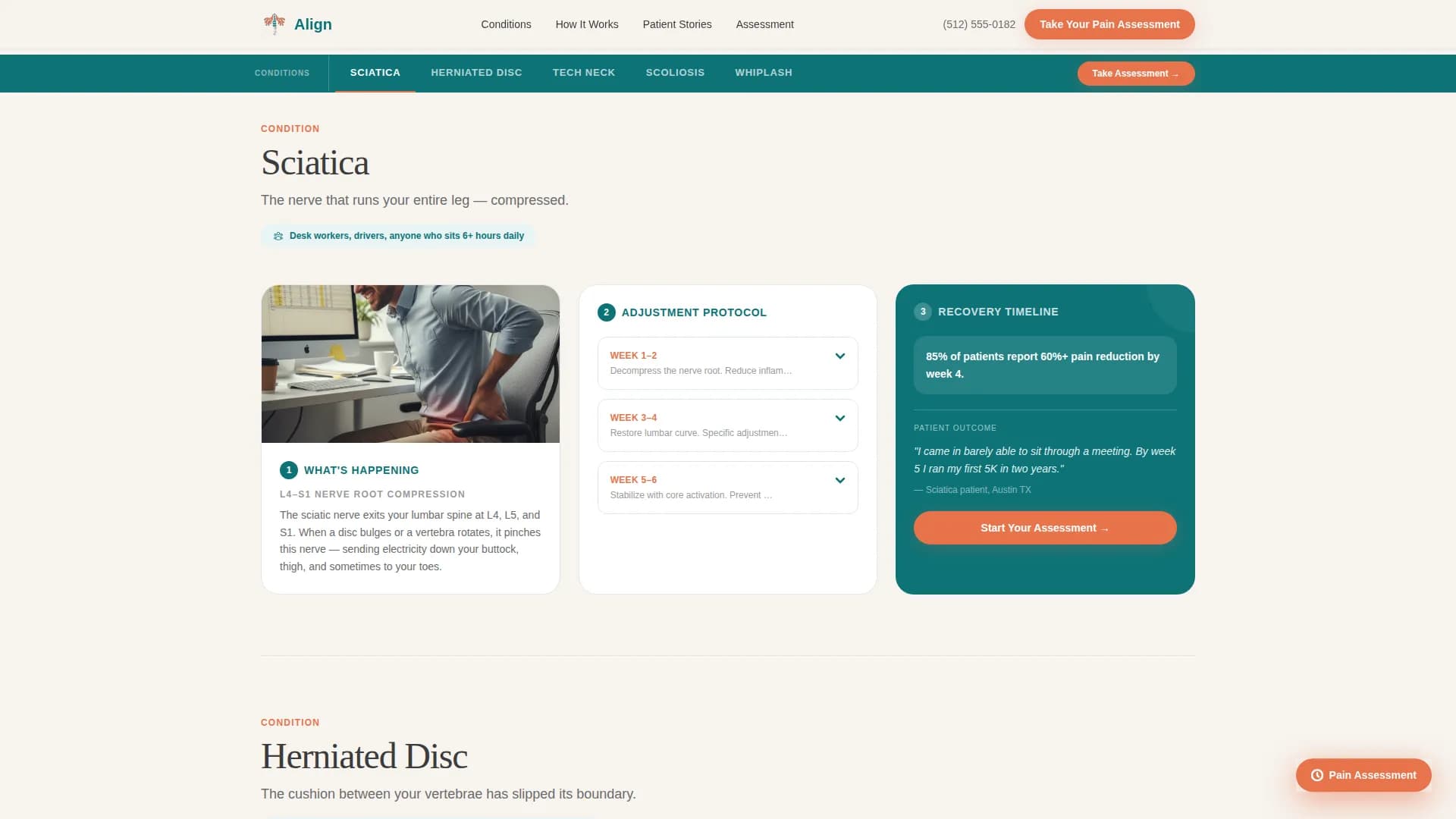
Task: Click the arrow icon inside Start Your Assessment
Action: click(x=1105, y=528)
